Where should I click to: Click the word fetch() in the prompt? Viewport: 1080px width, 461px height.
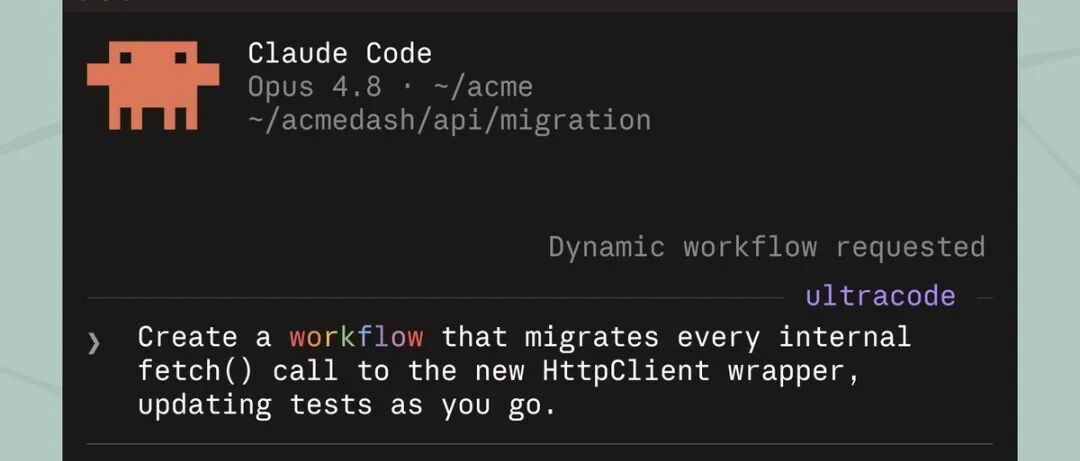pyautogui.click(x=196, y=371)
